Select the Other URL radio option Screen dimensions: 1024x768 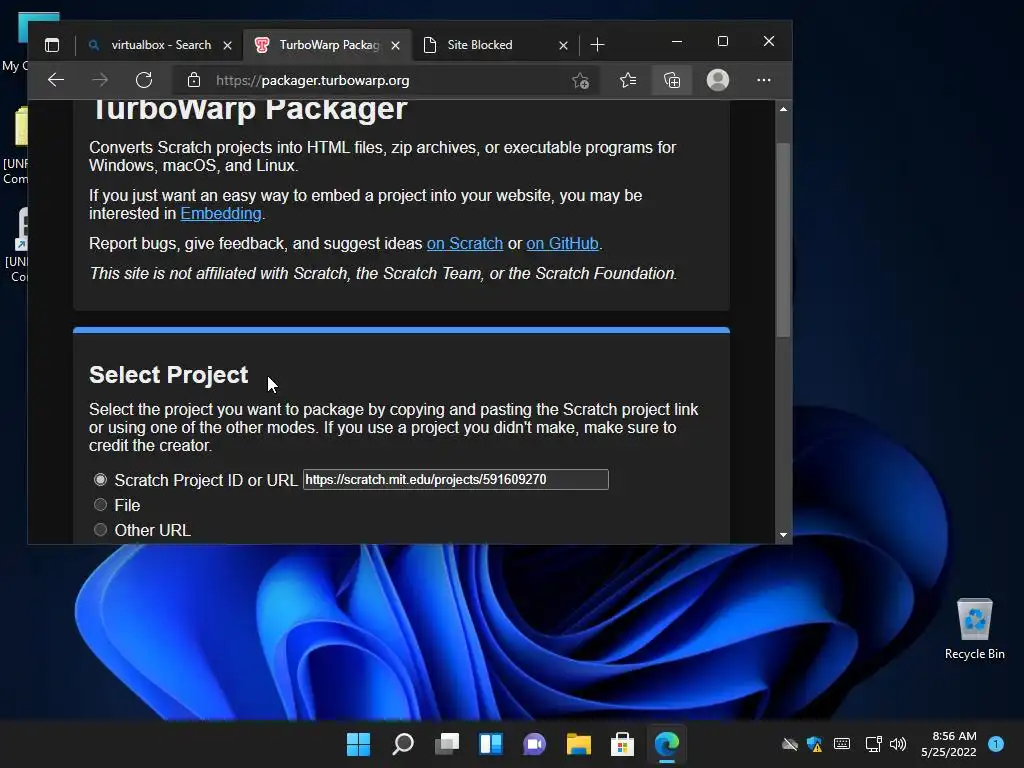click(100, 530)
